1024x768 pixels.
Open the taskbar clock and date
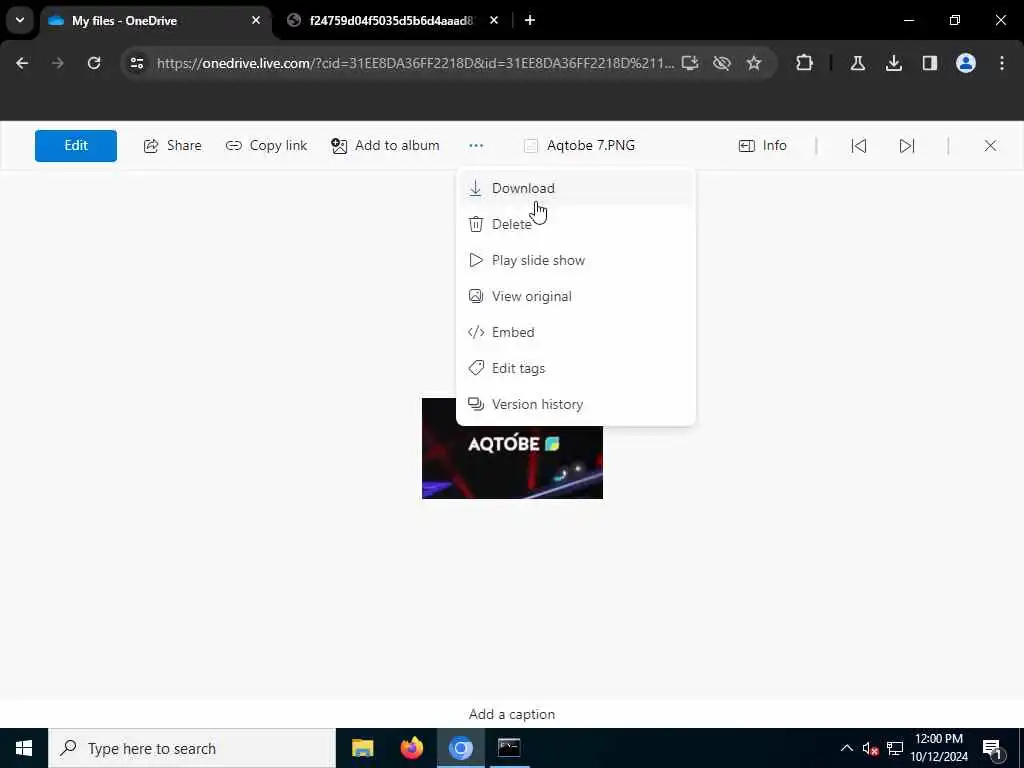click(939, 748)
